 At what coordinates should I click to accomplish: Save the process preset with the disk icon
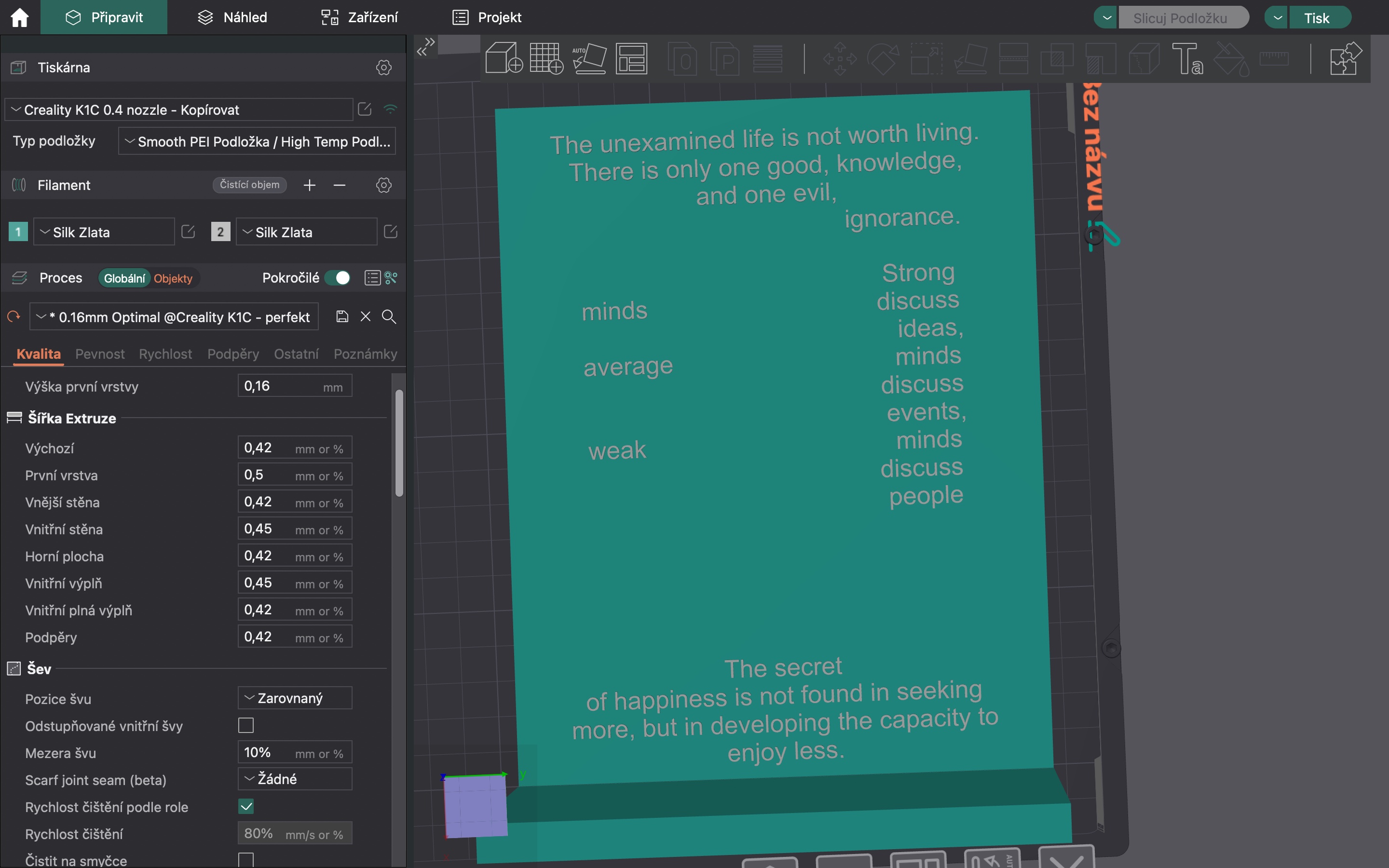[342, 317]
